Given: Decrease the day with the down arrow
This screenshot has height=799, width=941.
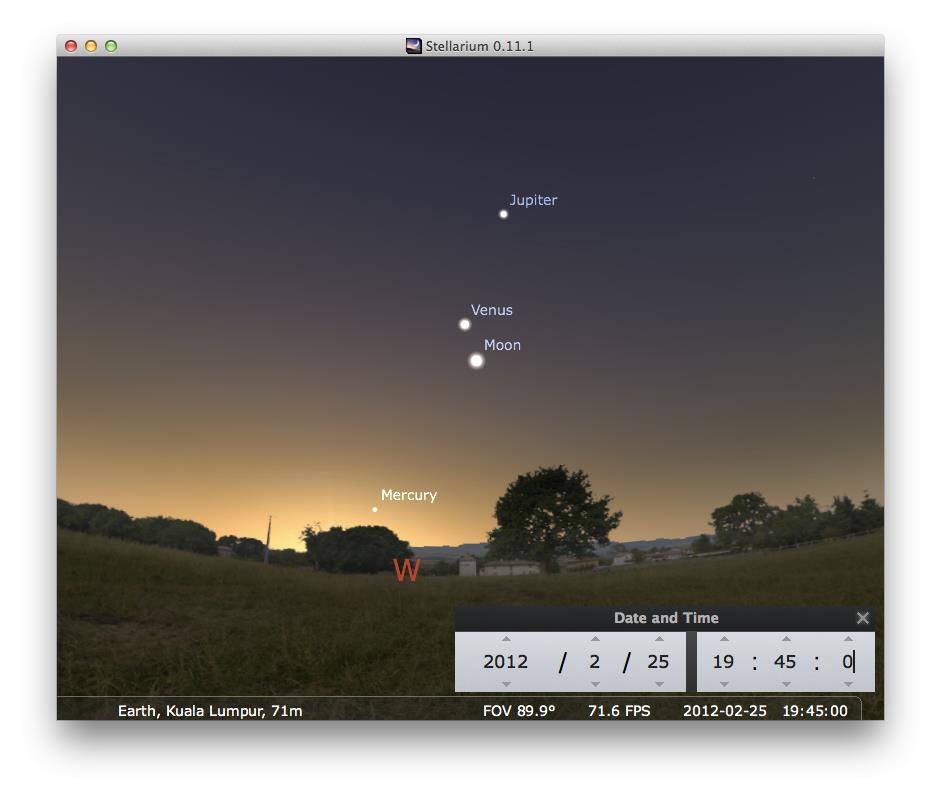Looking at the screenshot, I should 659,684.
